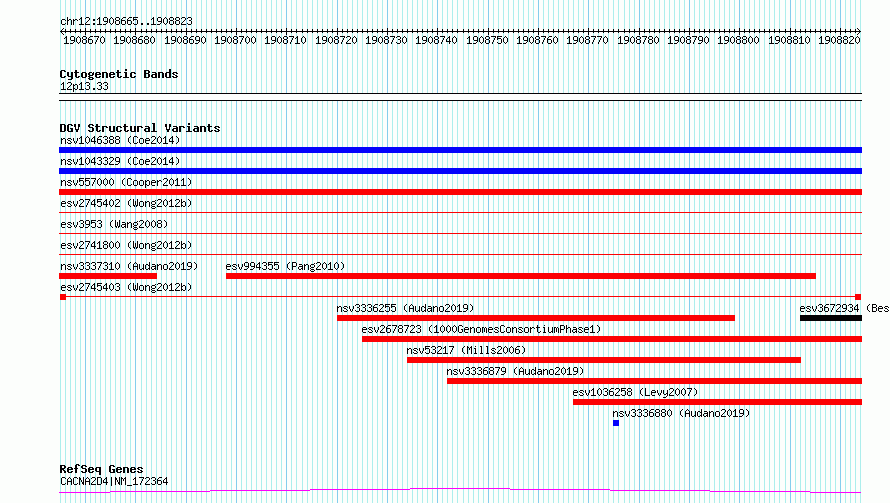Click the left red end block of esv2745403
The image size is (890, 503).
[x=63, y=297]
